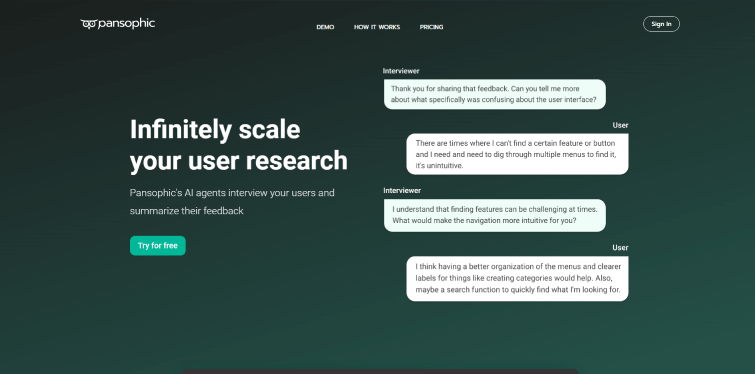This screenshot has height=374, width=755.
Task: Click the subtitle about Pansophic's AI agents
Action: click(x=232, y=202)
